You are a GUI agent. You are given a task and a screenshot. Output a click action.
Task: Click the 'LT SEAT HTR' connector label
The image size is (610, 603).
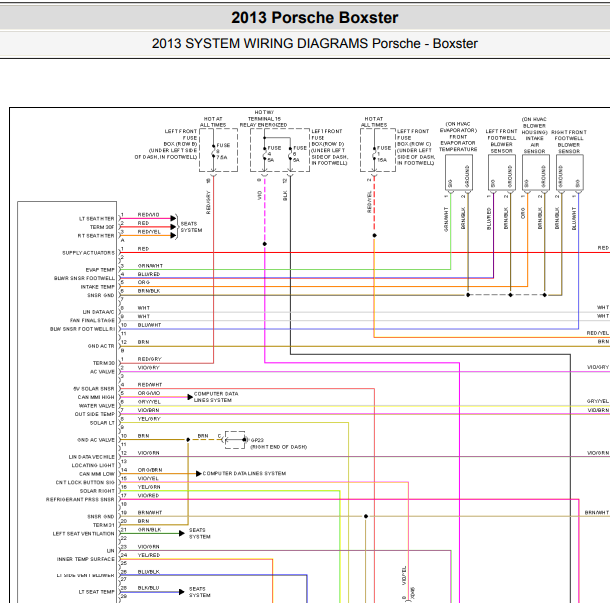(x=96, y=219)
